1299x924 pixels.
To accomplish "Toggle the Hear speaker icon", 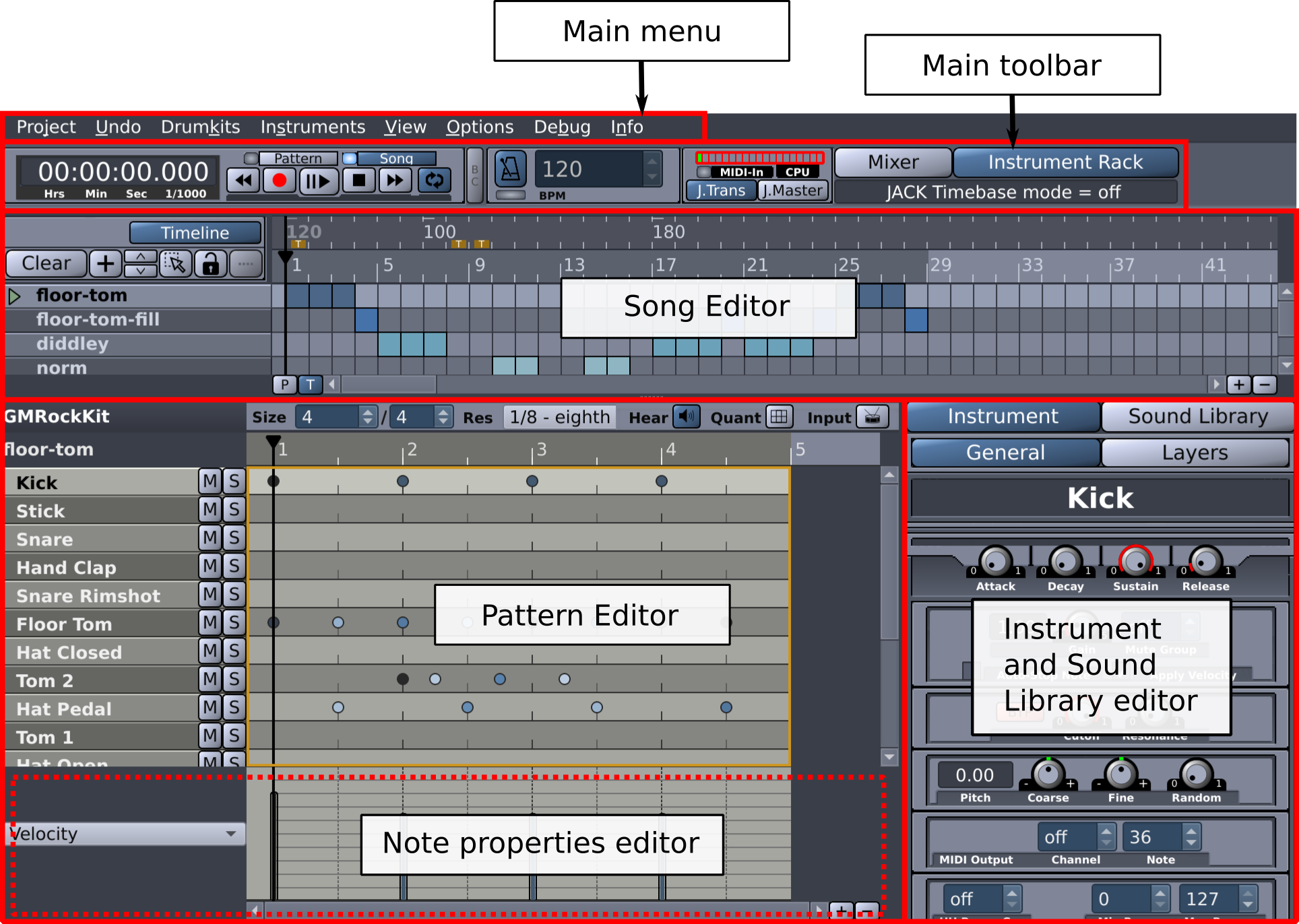I will tap(687, 416).
